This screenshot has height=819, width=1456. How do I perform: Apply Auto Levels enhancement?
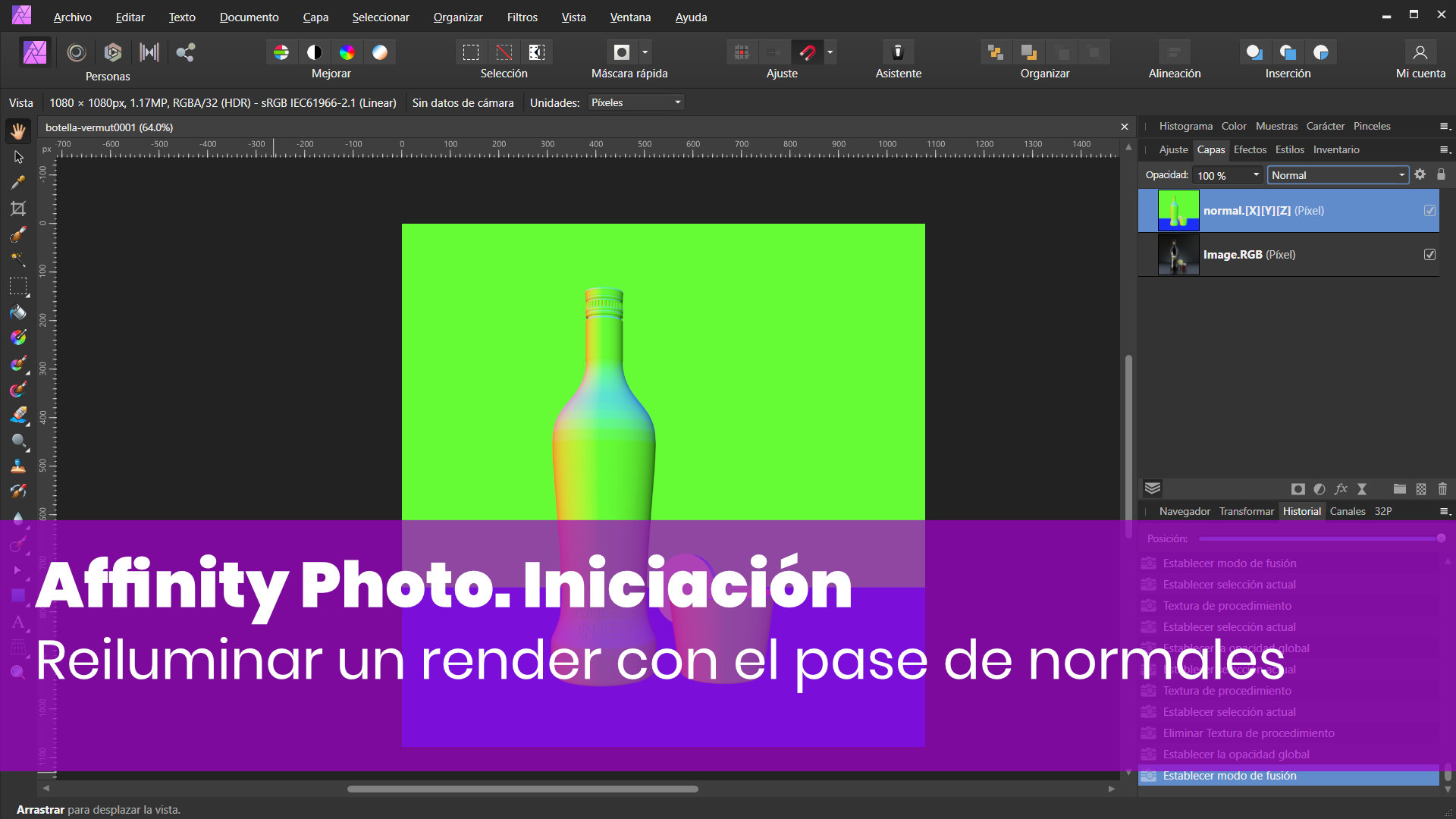tap(281, 52)
